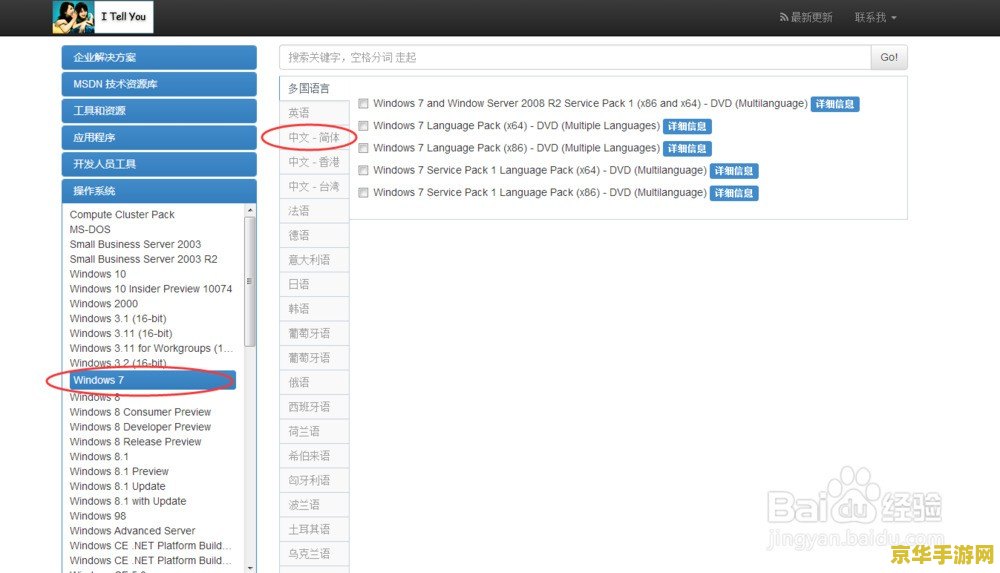Switch to the 俄语 tab

pyautogui.click(x=314, y=383)
